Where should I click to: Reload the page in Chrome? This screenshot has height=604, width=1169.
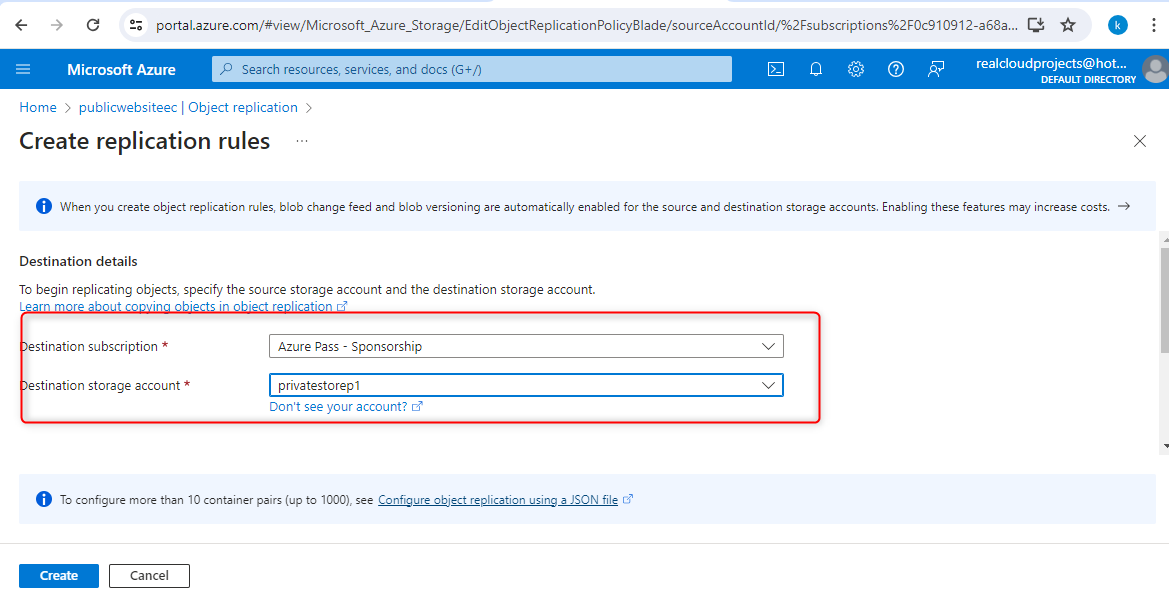[x=93, y=25]
